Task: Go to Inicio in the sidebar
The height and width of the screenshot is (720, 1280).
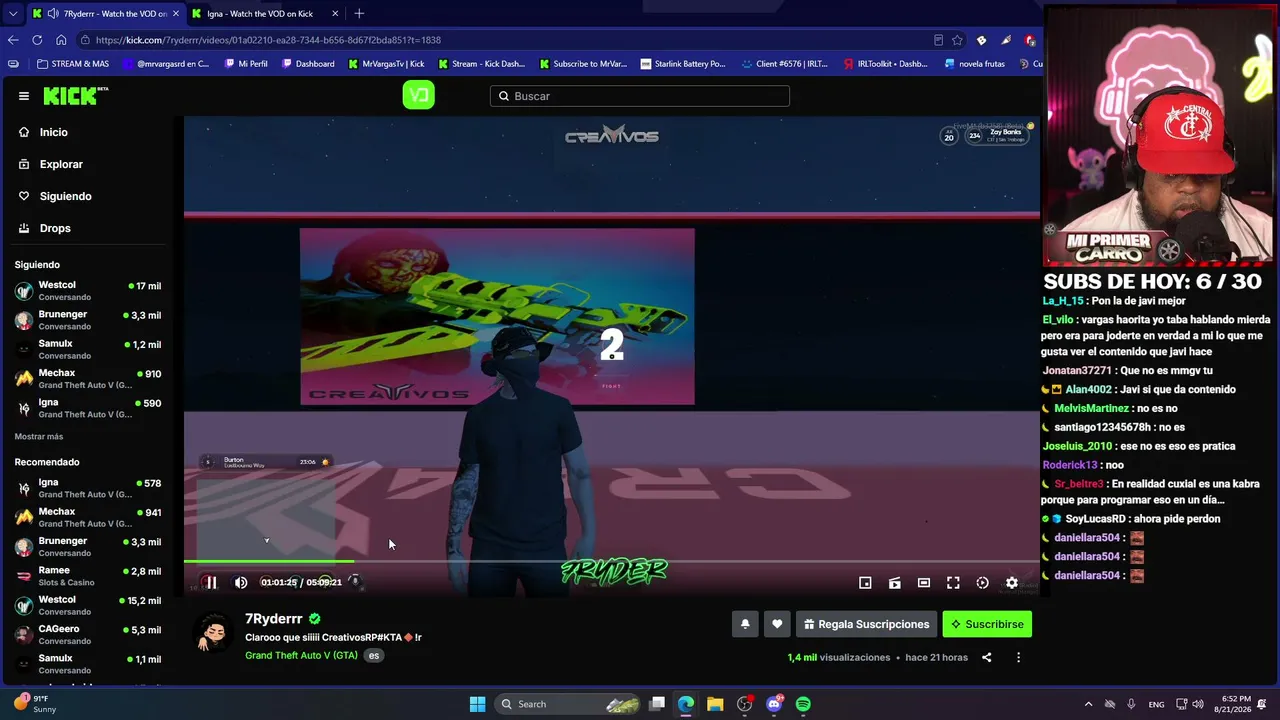Action: coord(54,132)
